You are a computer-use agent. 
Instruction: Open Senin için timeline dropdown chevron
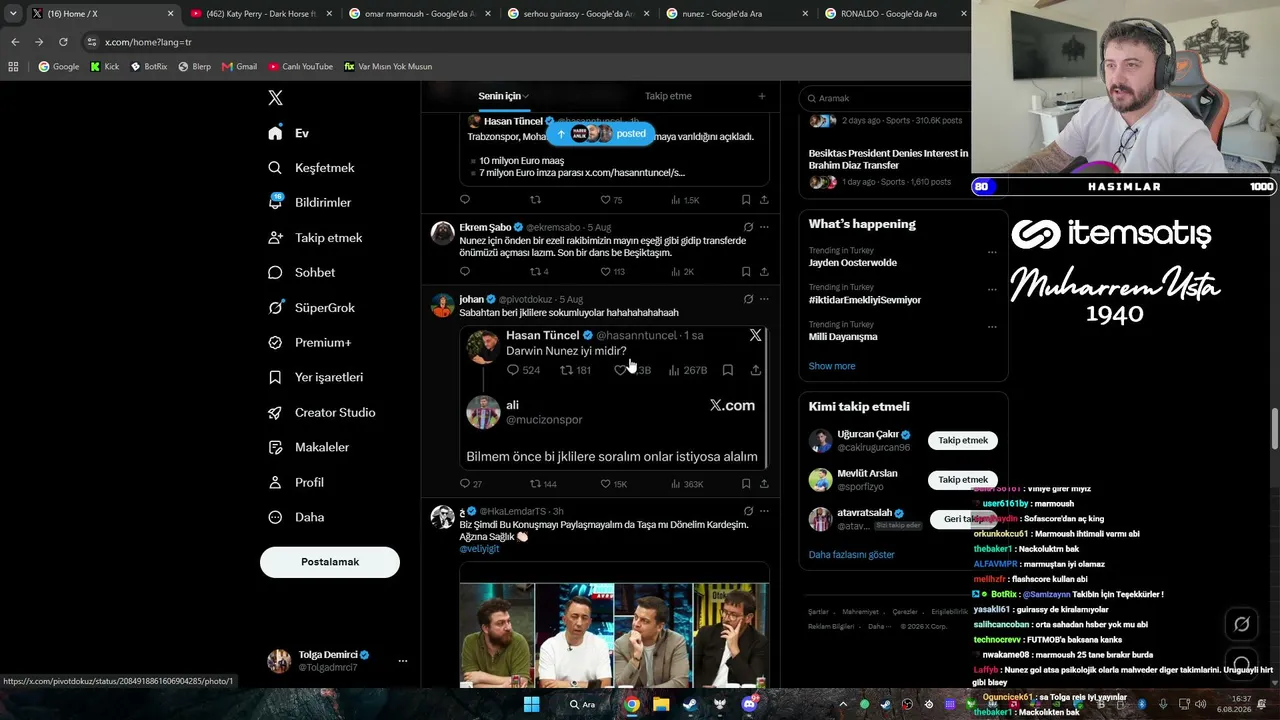526,96
